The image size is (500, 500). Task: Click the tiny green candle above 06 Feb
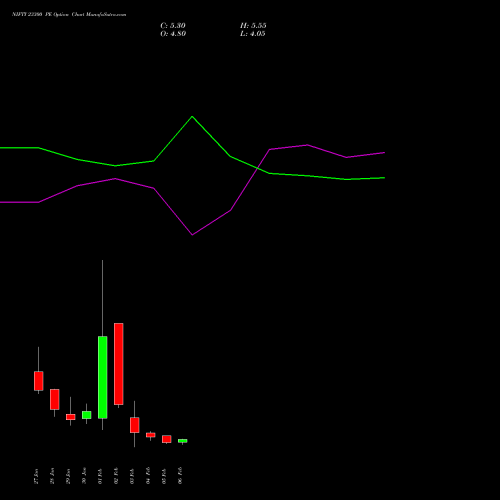point(183,441)
